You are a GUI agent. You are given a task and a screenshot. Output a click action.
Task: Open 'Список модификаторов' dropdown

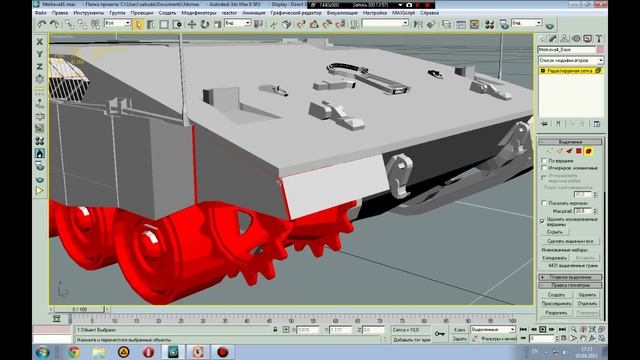coord(571,60)
